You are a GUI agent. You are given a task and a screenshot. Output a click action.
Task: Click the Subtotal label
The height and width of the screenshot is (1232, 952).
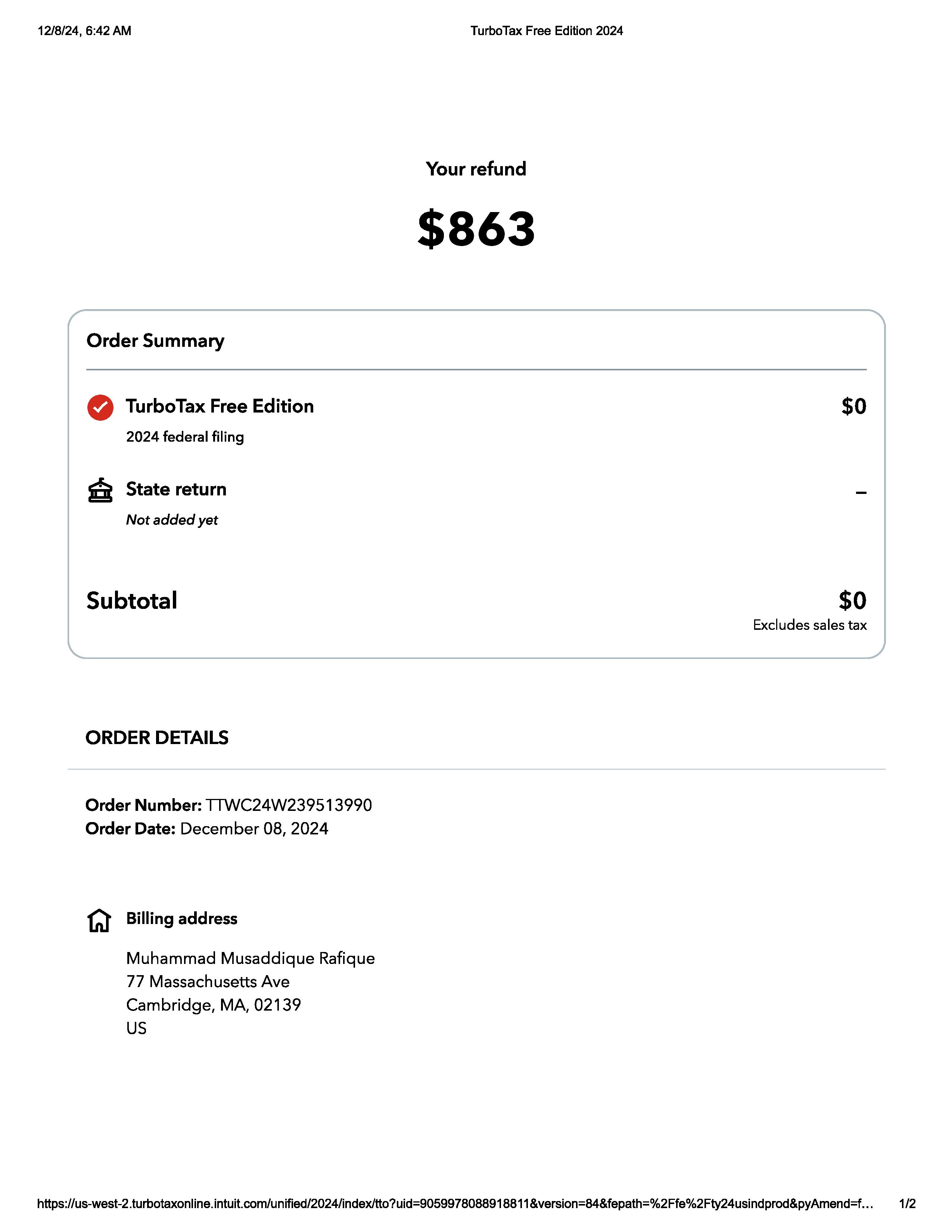pyautogui.click(x=131, y=600)
